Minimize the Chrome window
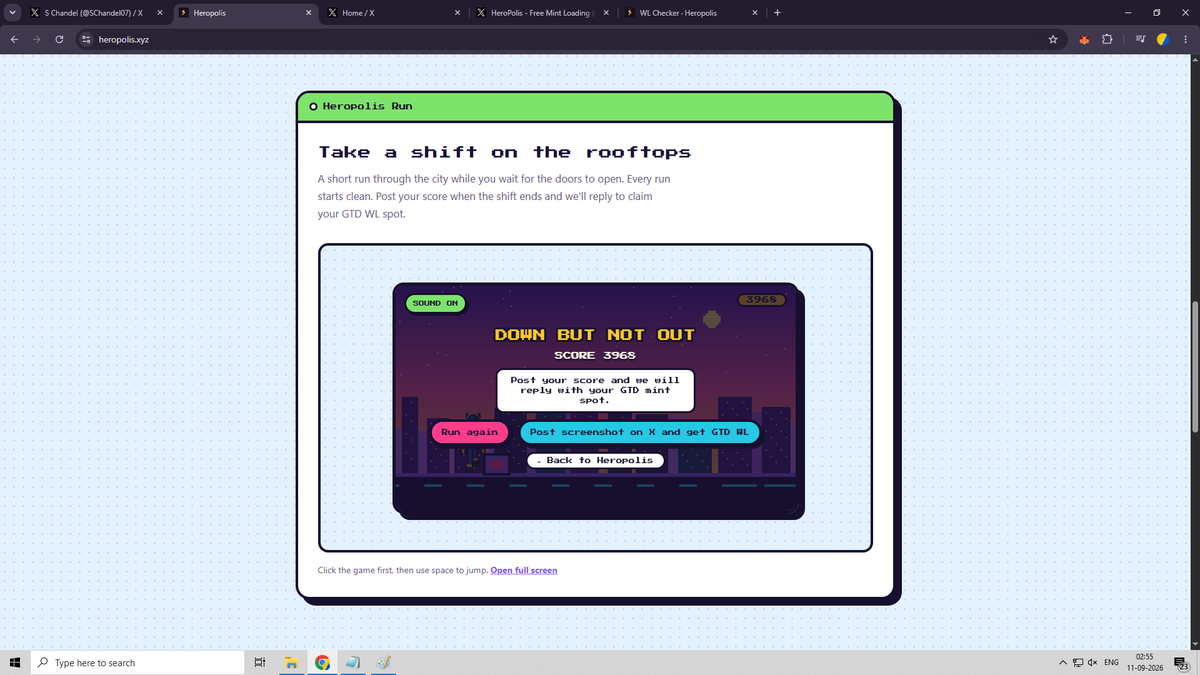 (x=1128, y=13)
